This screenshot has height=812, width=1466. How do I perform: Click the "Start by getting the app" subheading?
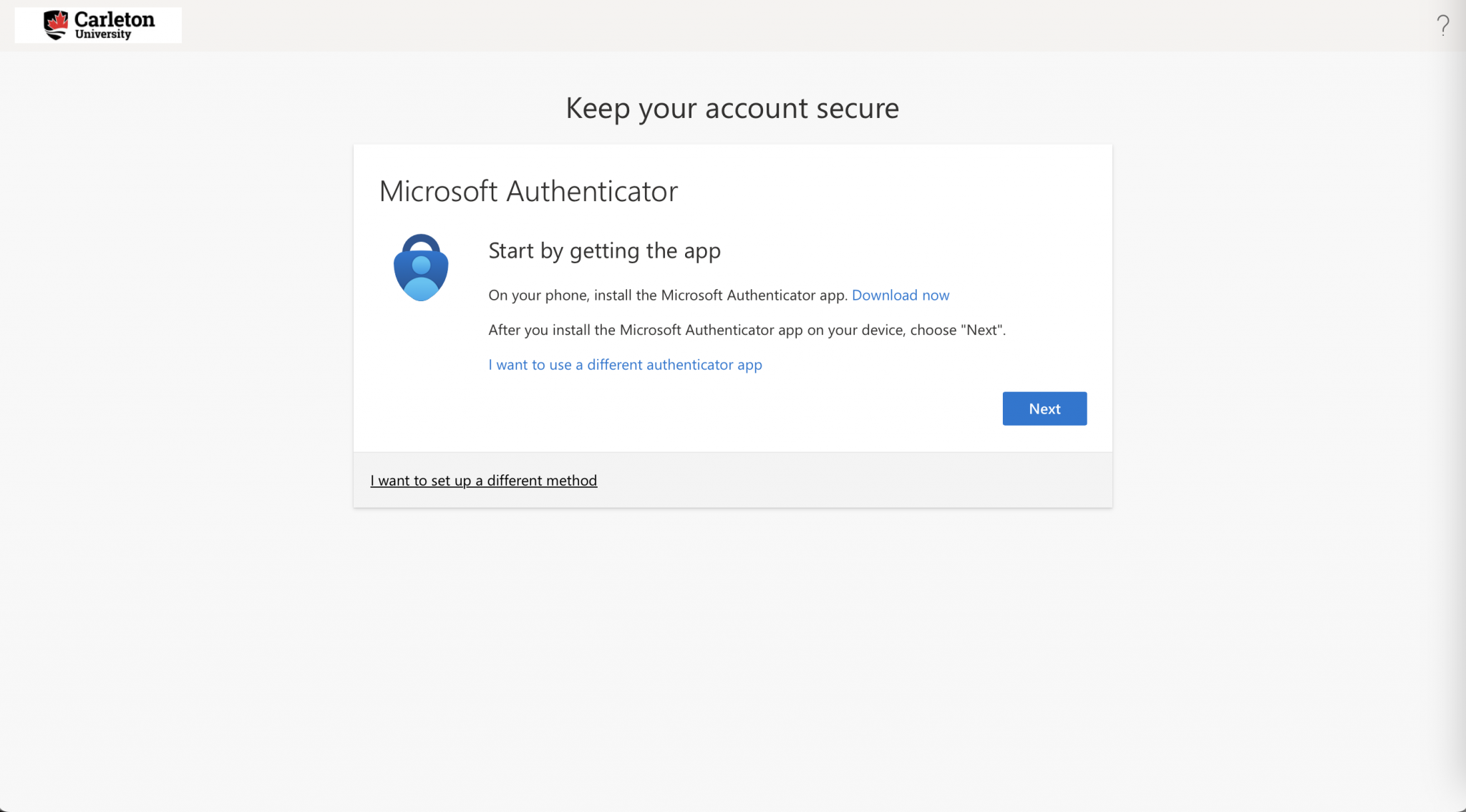604,250
